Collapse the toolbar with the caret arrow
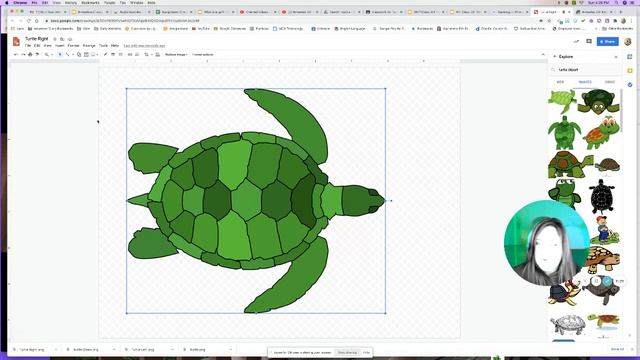This screenshot has height=360, width=640. (x=543, y=54)
